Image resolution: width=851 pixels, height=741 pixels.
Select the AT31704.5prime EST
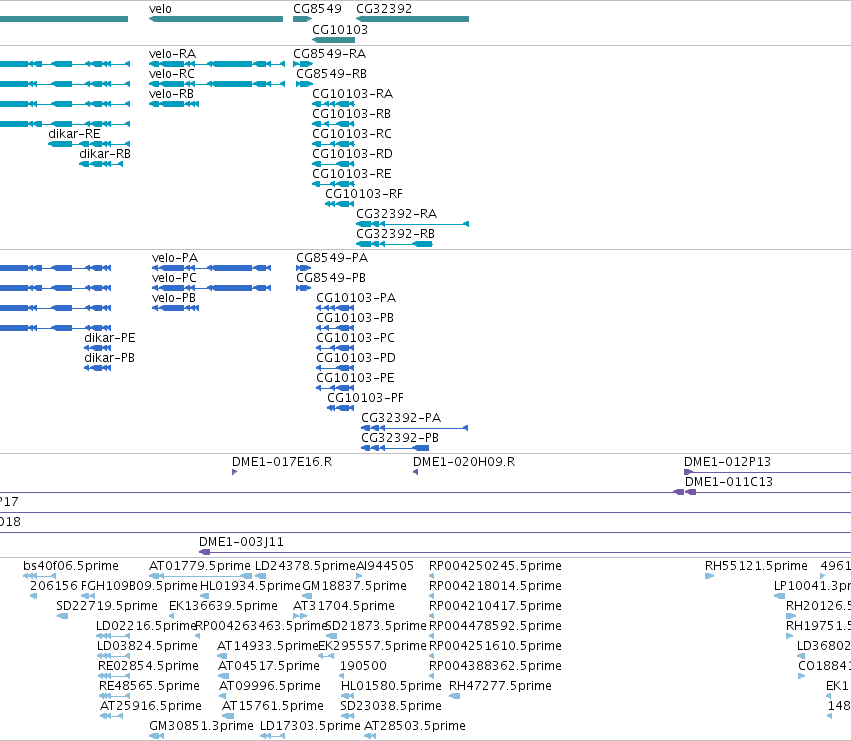[300, 616]
